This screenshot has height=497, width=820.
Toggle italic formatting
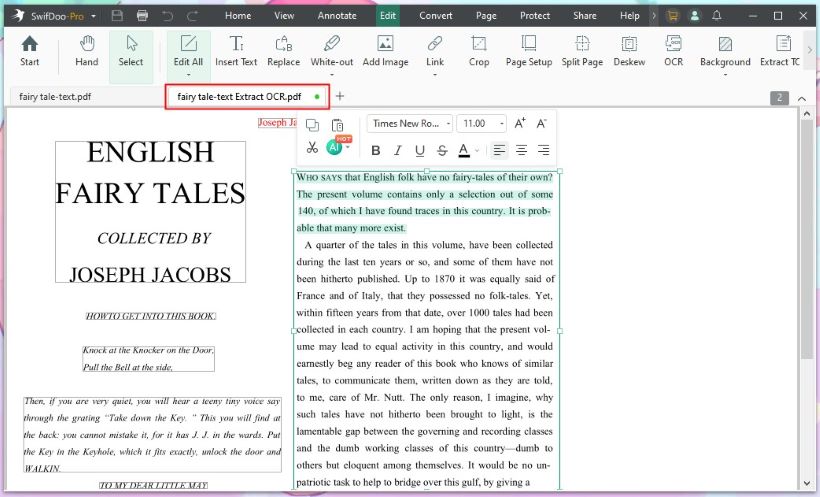[397, 151]
